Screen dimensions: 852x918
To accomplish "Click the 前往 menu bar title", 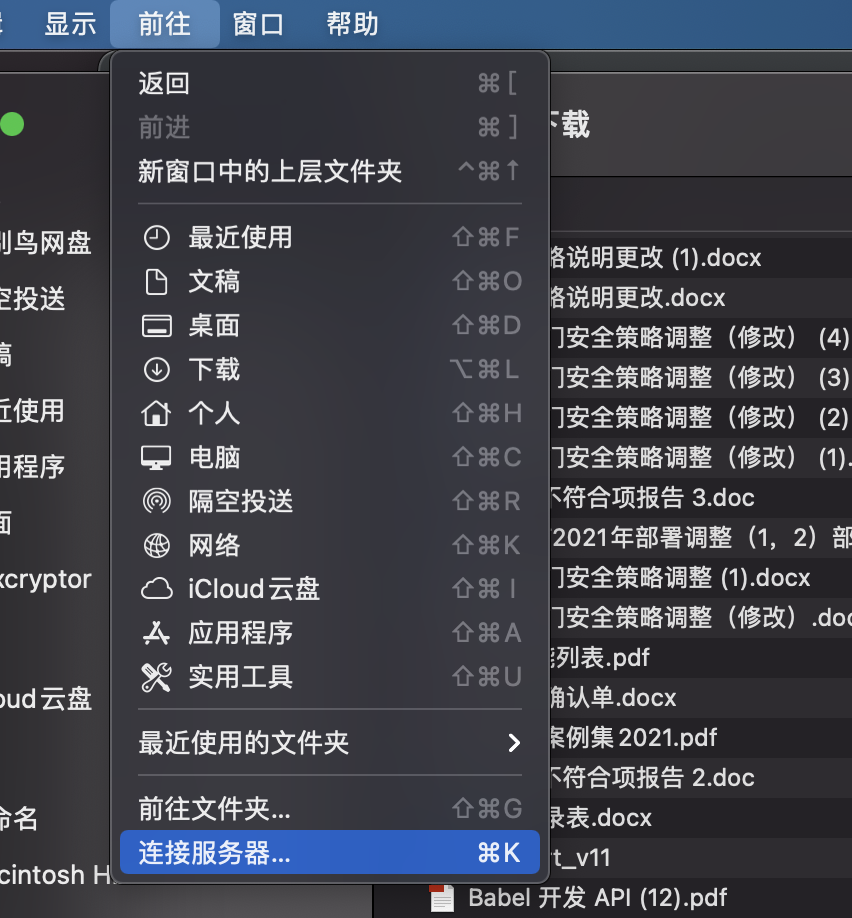I will (x=165, y=24).
